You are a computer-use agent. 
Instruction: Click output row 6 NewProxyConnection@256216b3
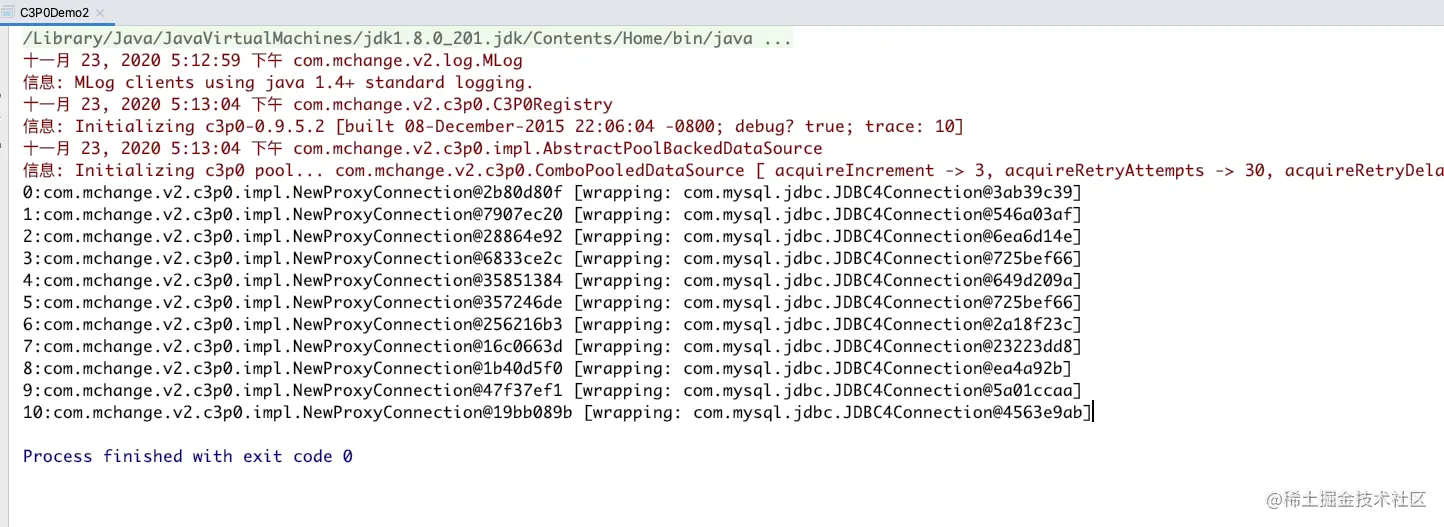click(552, 324)
